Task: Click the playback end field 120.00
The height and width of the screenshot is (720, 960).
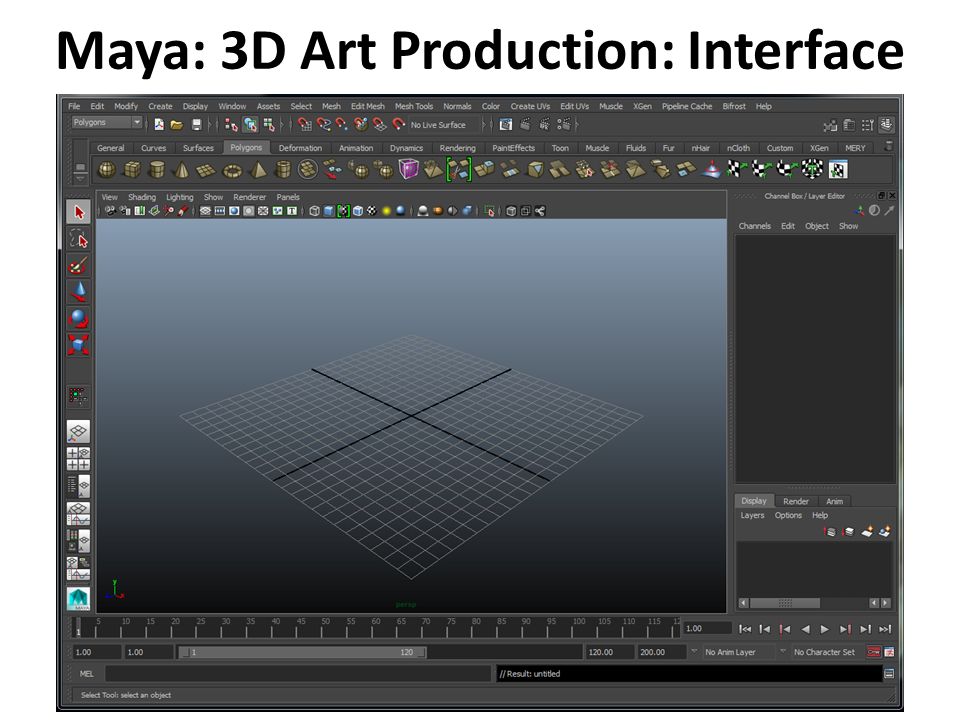Action: tap(609, 652)
